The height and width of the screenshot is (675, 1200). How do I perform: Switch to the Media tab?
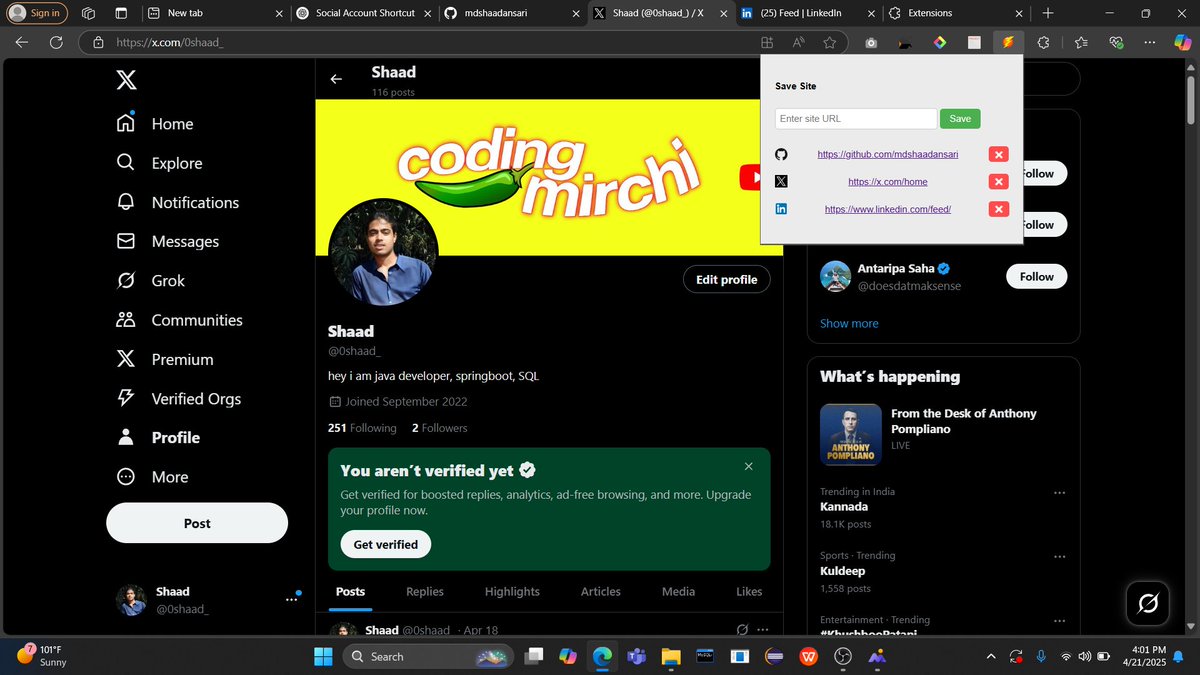[678, 591]
